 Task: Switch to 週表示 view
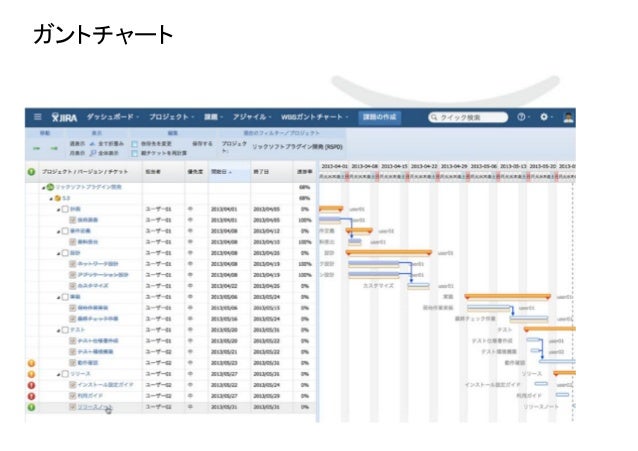77,144
